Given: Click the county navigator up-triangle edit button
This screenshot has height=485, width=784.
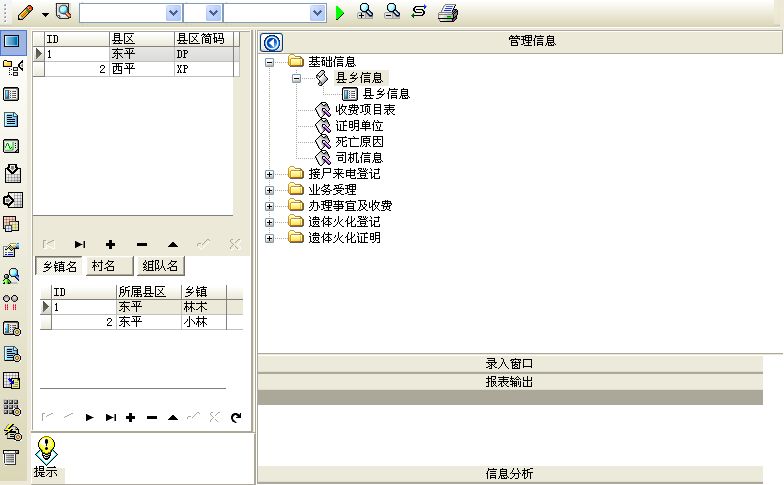Looking at the screenshot, I should click(x=173, y=244).
